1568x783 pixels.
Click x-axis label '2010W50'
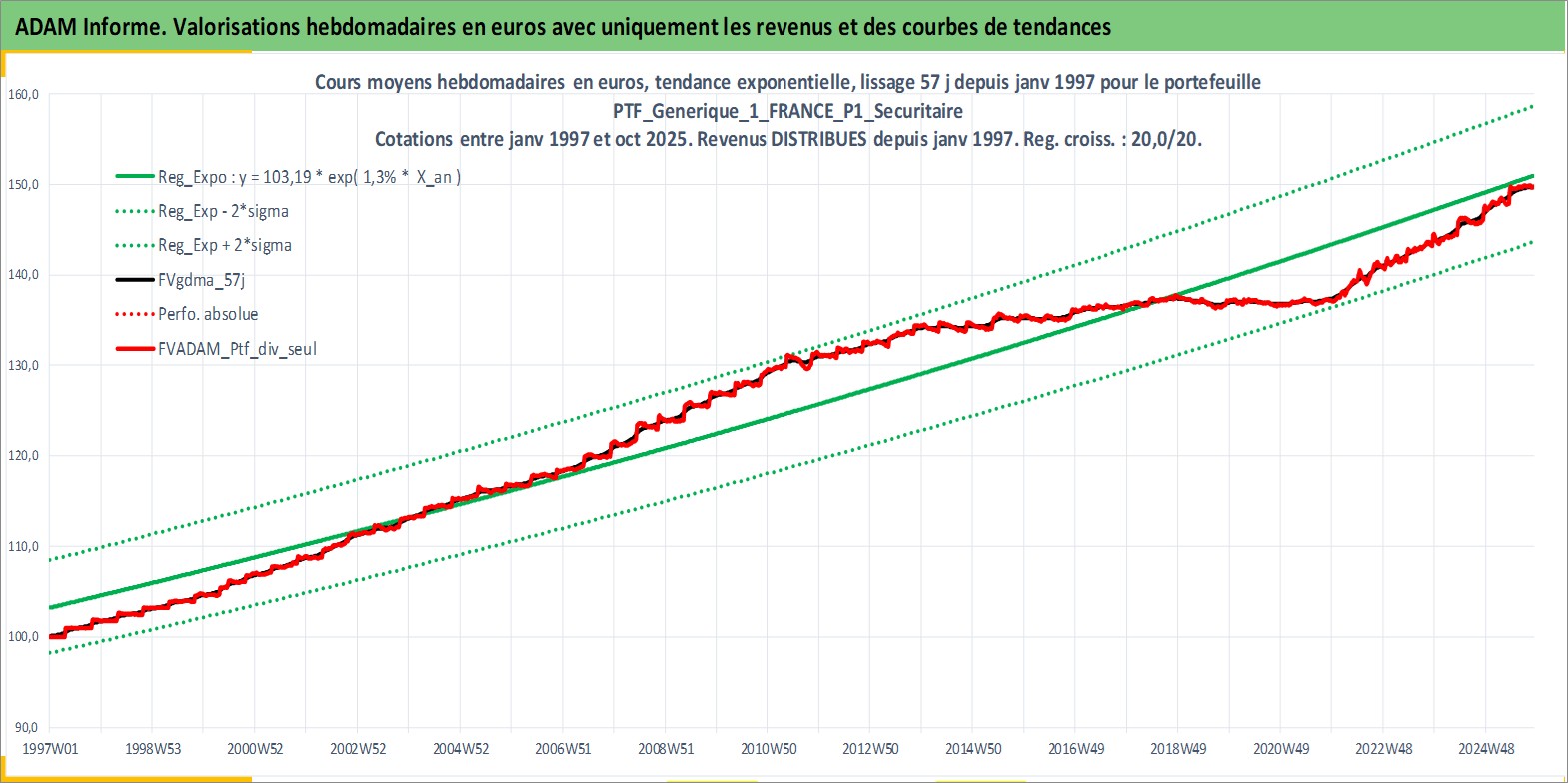(x=769, y=748)
